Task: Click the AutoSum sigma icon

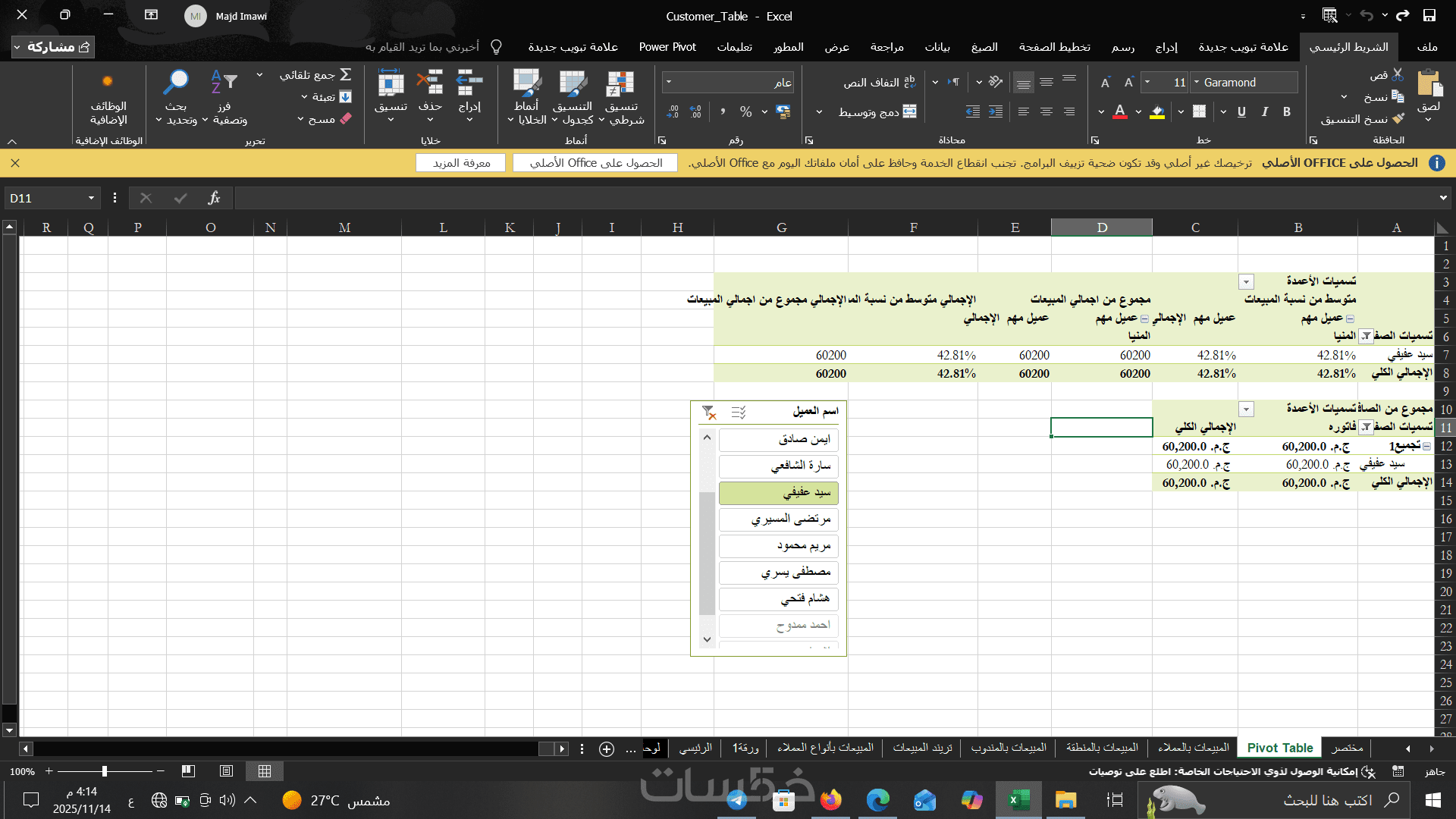Action: (346, 74)
